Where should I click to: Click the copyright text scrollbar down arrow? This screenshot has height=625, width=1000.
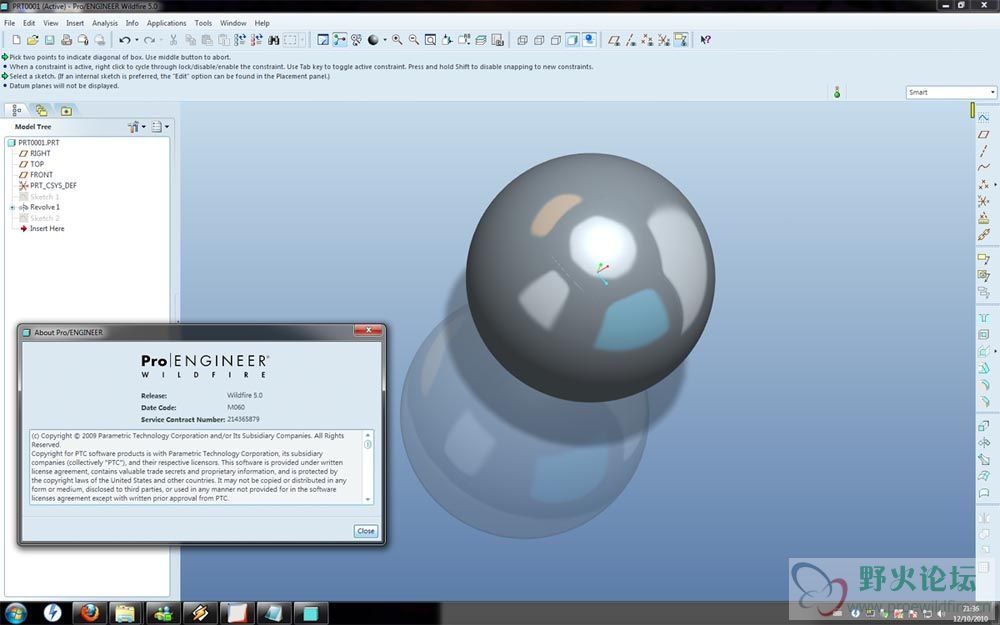pyautogui.click(x=367, y=499)
